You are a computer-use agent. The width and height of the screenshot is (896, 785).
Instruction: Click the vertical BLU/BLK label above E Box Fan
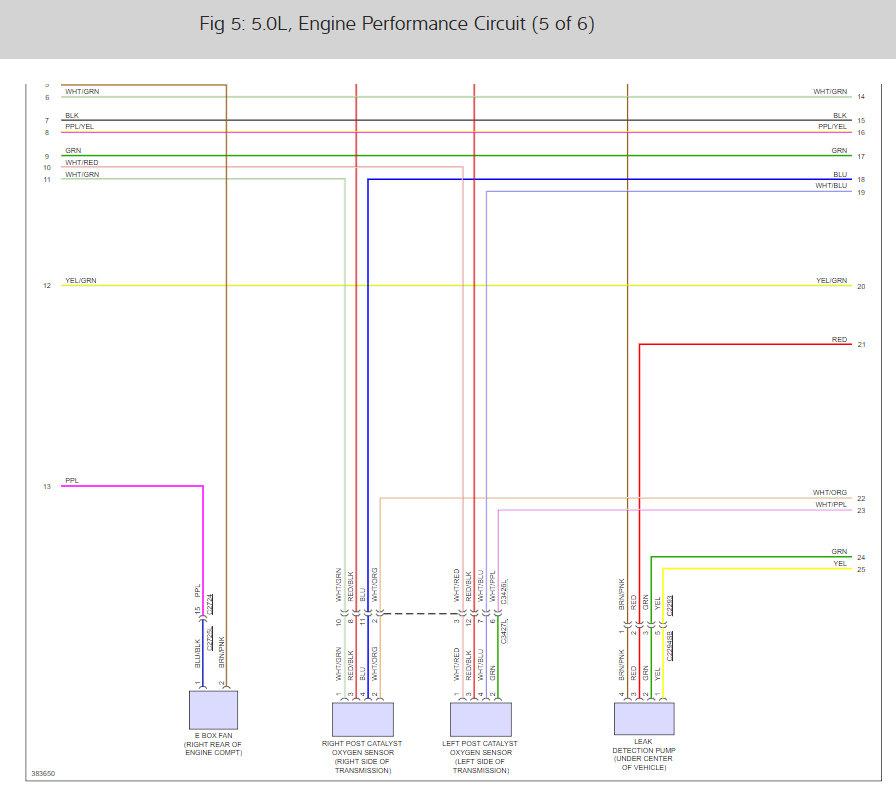[x=198, y=654]
